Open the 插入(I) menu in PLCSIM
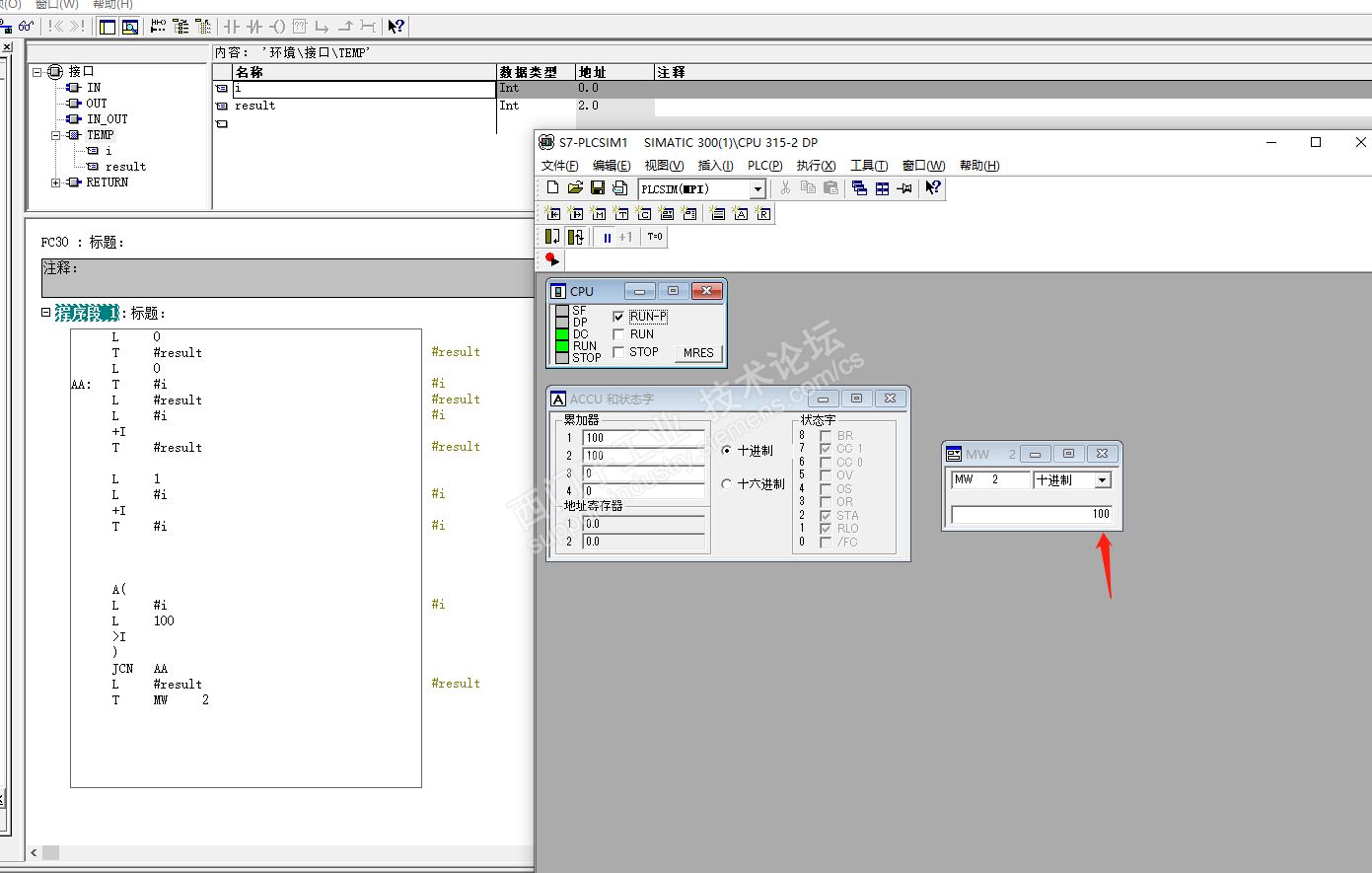Viewport: 1372px width, 873px height. (715, 166)
